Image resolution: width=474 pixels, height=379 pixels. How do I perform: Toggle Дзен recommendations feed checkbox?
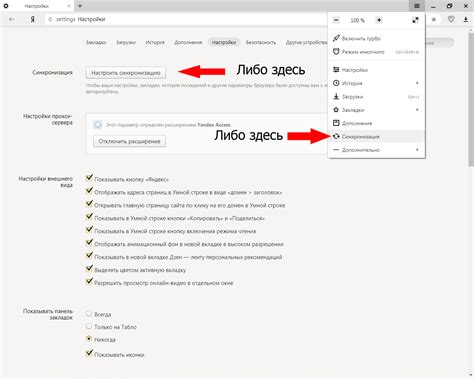(89, 256)
